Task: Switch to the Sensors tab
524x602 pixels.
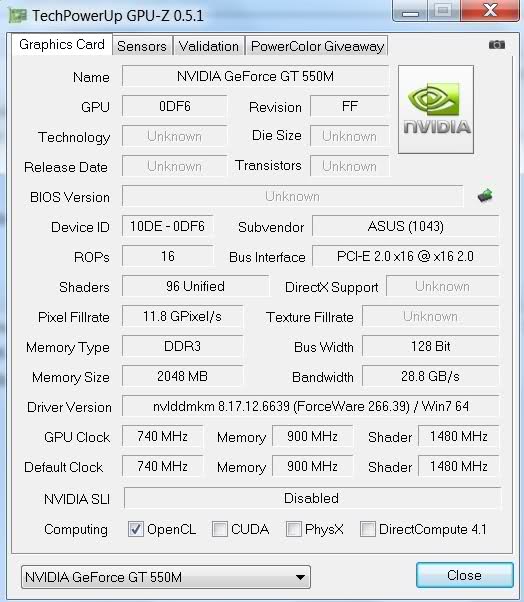Action: 142,46
